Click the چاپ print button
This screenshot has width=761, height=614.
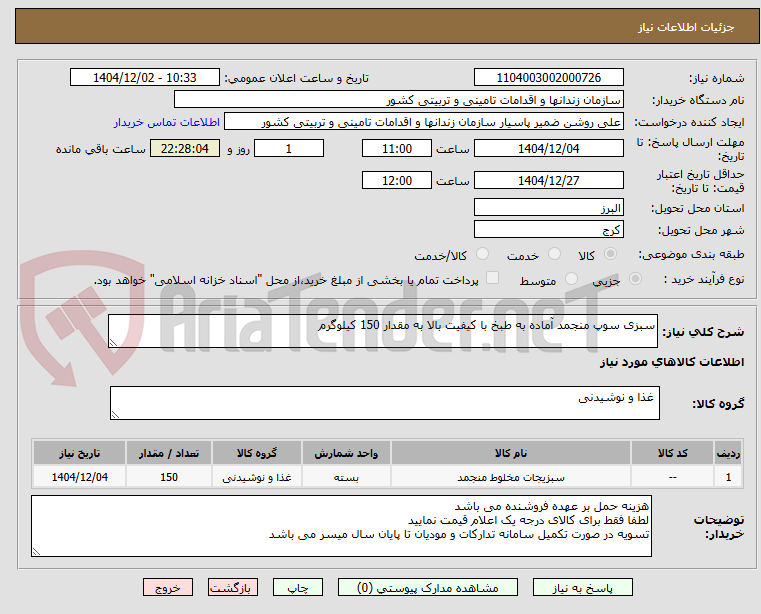[x=298, y=587]
